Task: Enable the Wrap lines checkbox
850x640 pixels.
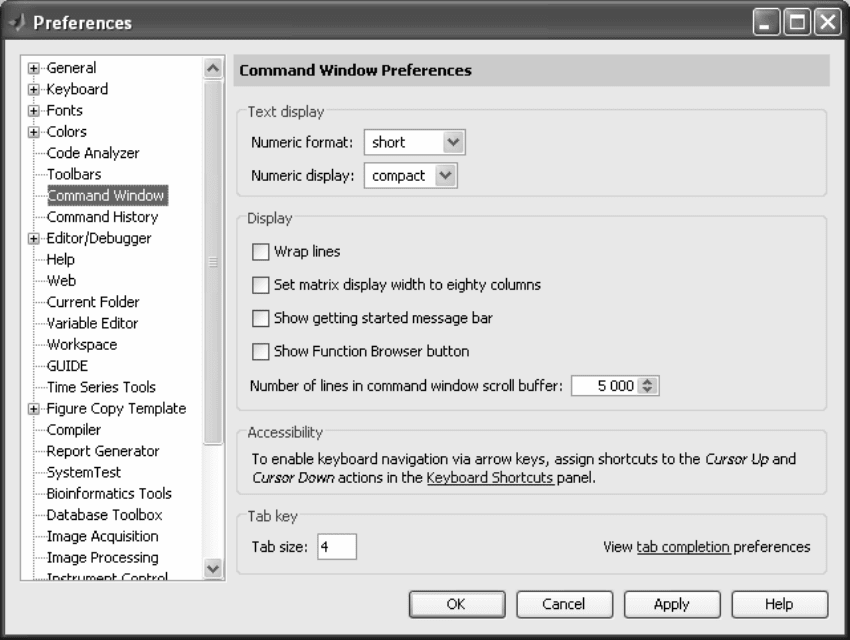Action: coord(261,252)
